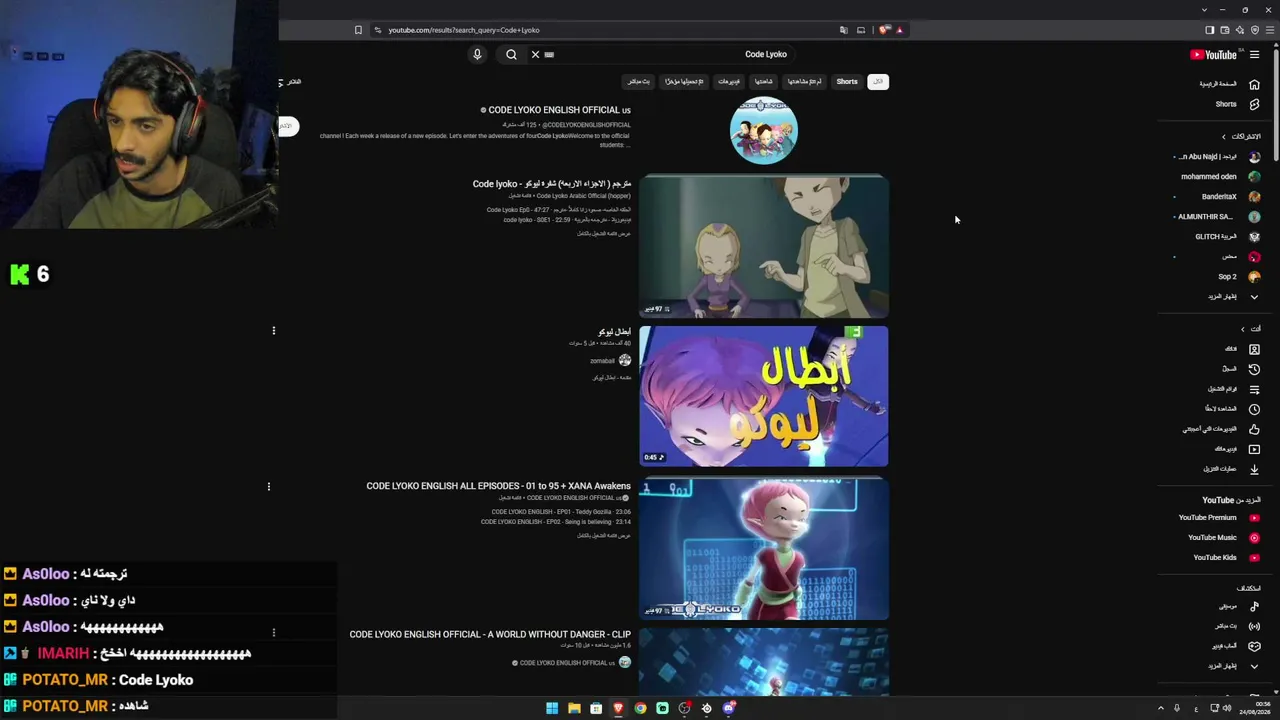Start voice search with microphone icon

[x=477, y=54]
